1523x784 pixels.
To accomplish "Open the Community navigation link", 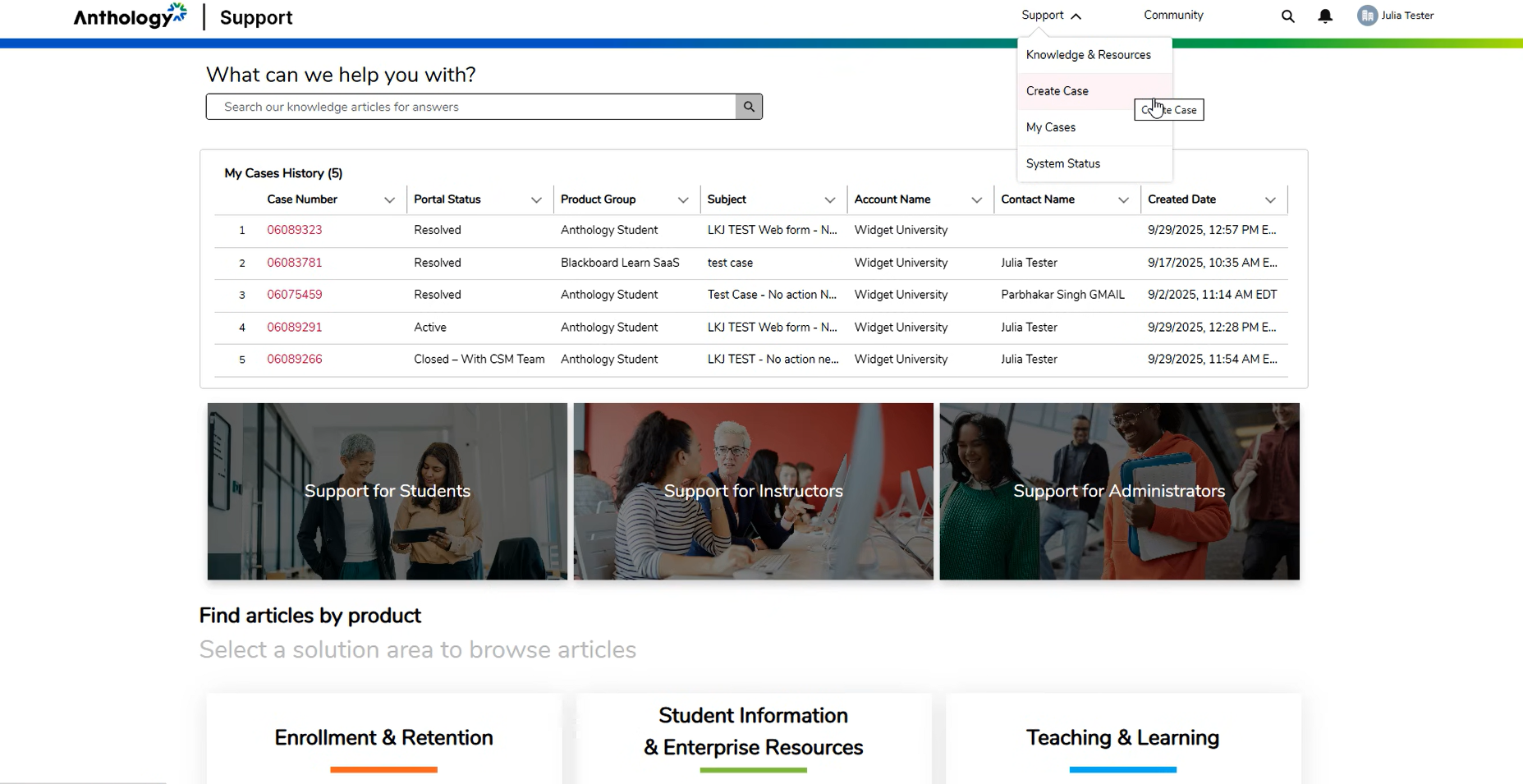I will pos(1173,16).
